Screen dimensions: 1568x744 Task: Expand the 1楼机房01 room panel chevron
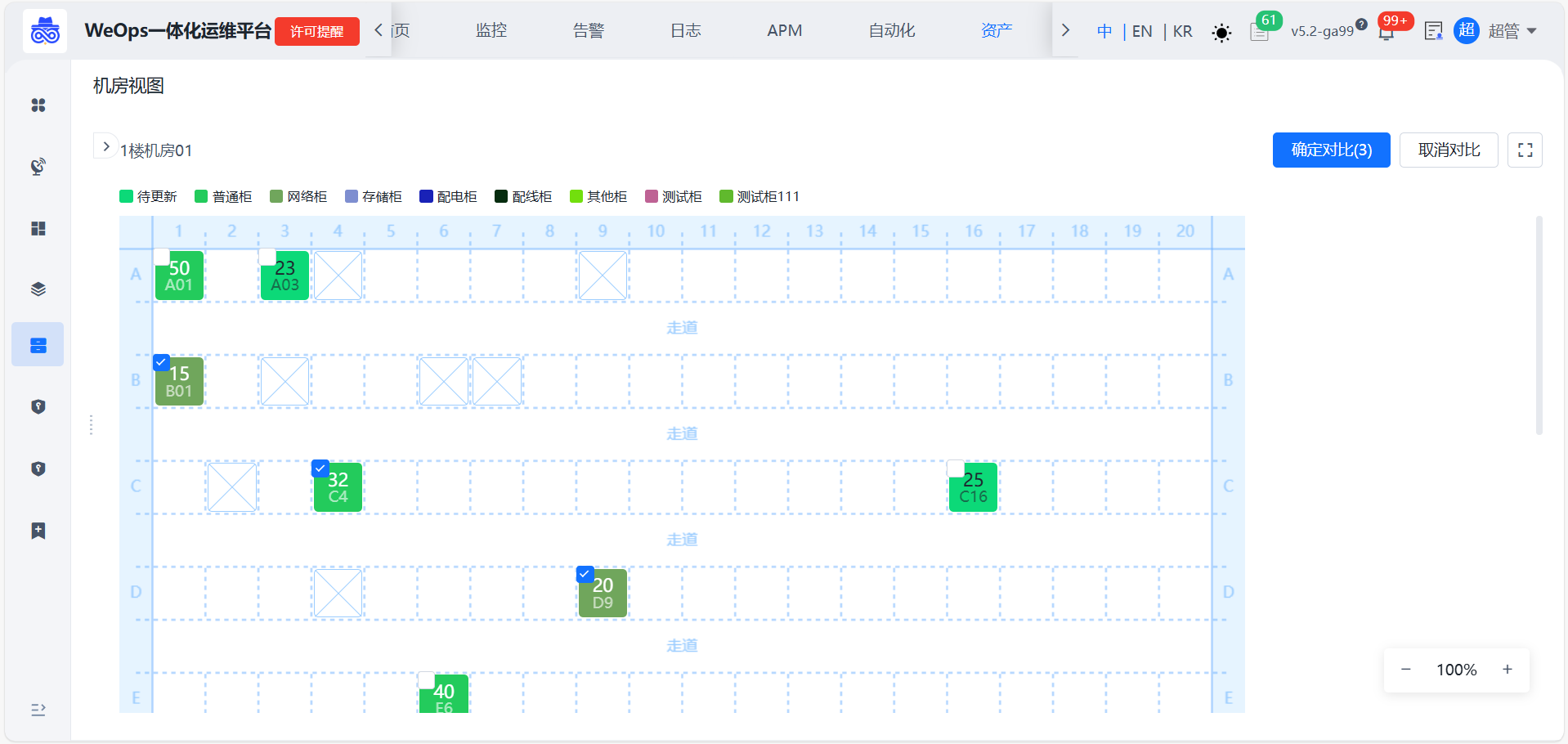pyautogui.click(x=105, y=147)
